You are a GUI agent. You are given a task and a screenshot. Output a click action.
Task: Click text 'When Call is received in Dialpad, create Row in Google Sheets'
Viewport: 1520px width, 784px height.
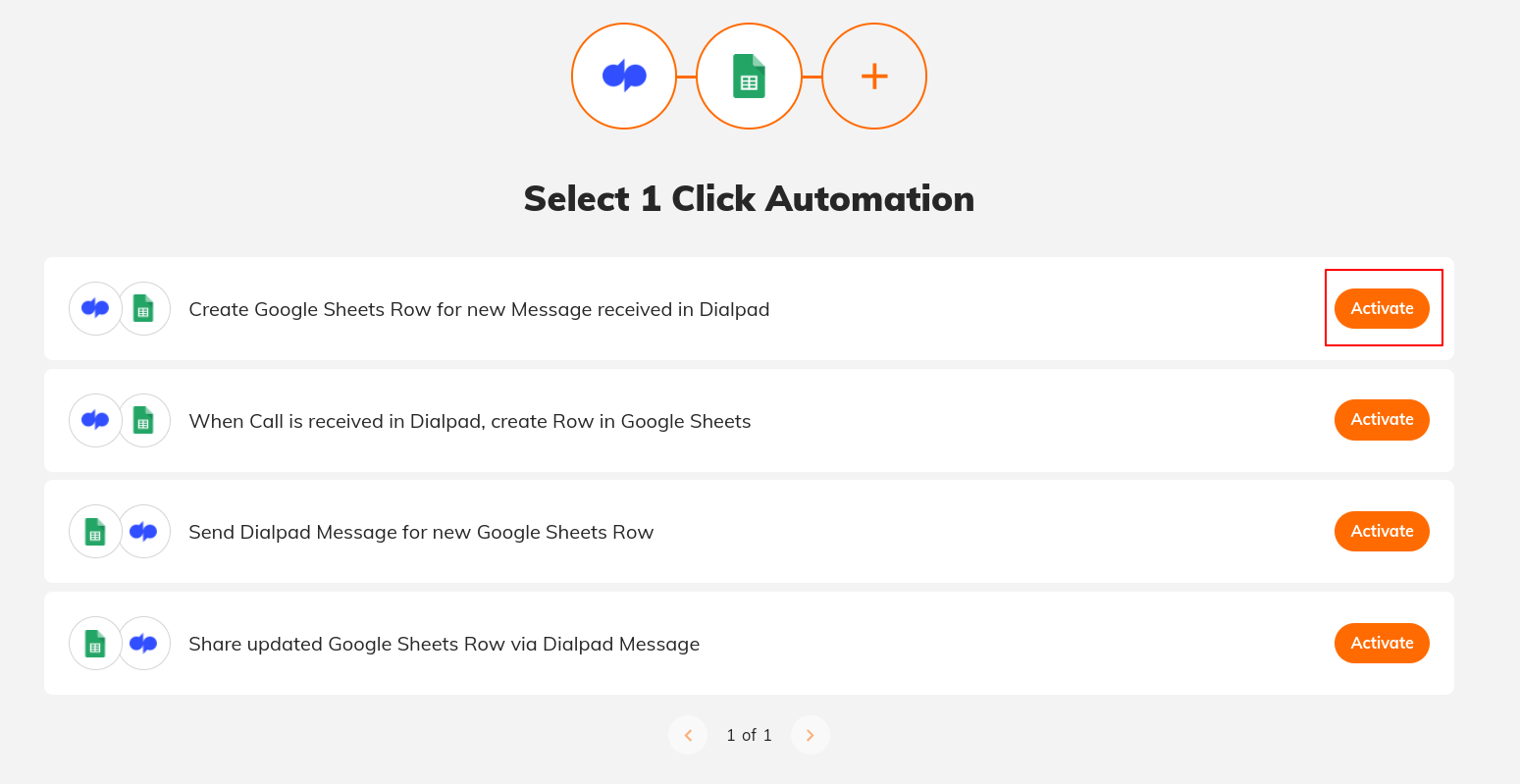click(x=470, y=421)
